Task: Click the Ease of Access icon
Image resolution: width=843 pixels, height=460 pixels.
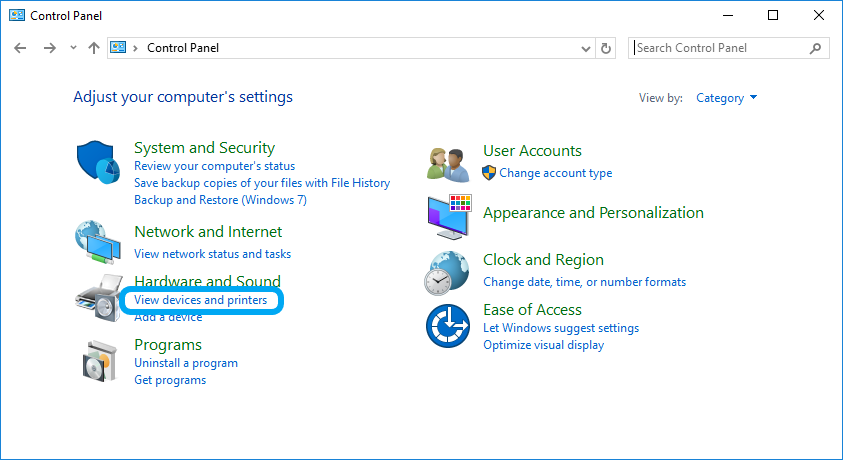Action: (x=448, y=326)
